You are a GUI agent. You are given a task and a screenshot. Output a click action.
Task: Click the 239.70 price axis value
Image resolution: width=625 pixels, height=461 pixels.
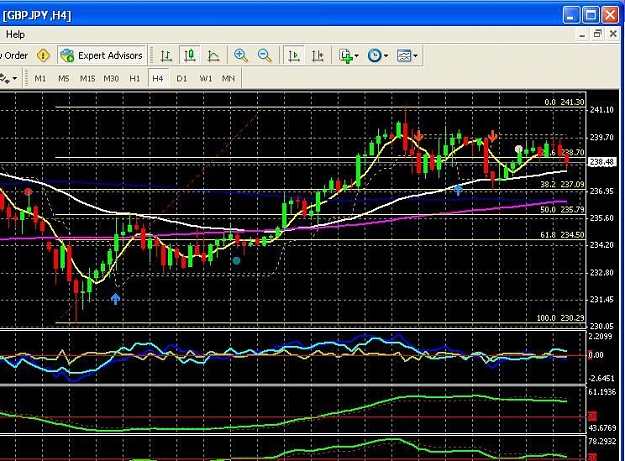(x=602, y=137)
